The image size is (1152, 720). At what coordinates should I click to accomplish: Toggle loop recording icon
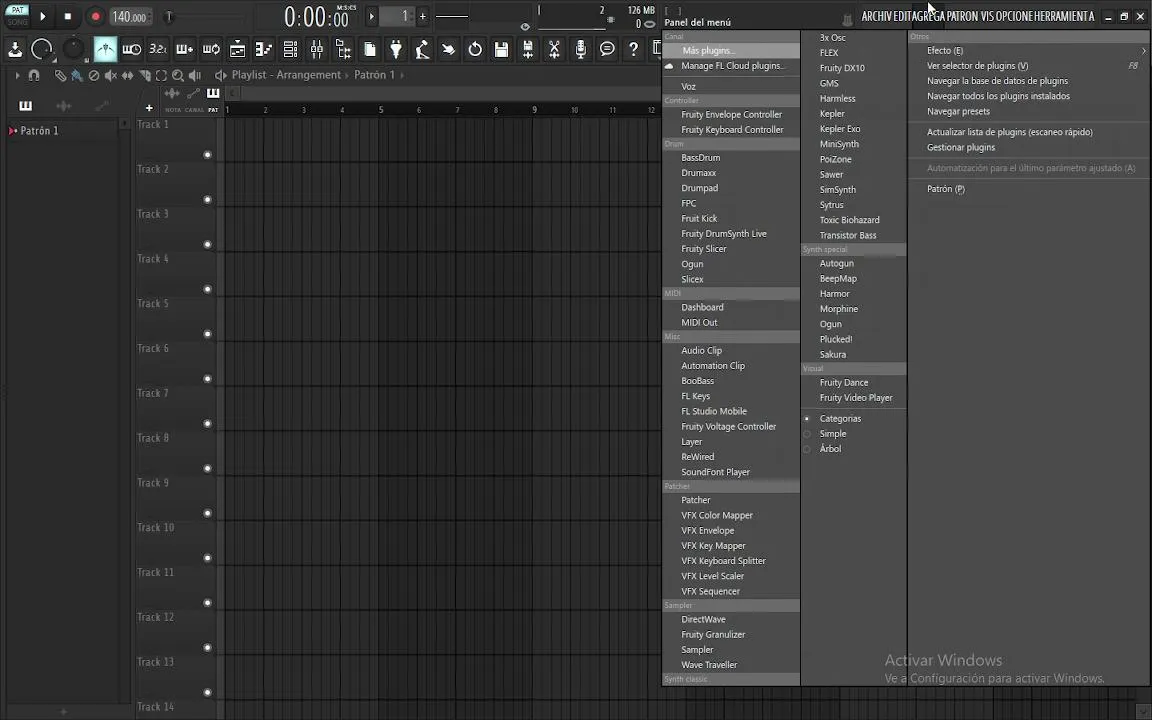(x=211, y=49)
